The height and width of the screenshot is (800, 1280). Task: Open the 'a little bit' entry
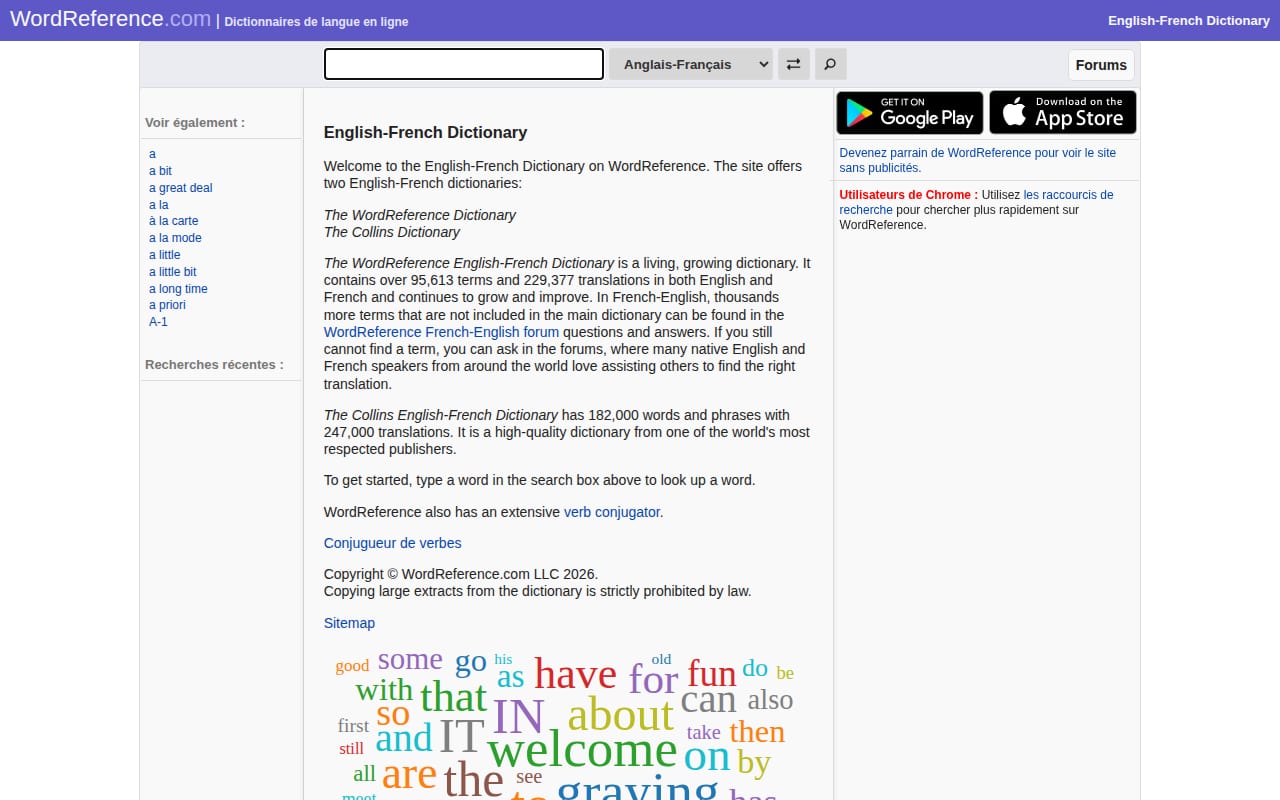(173, 272)
